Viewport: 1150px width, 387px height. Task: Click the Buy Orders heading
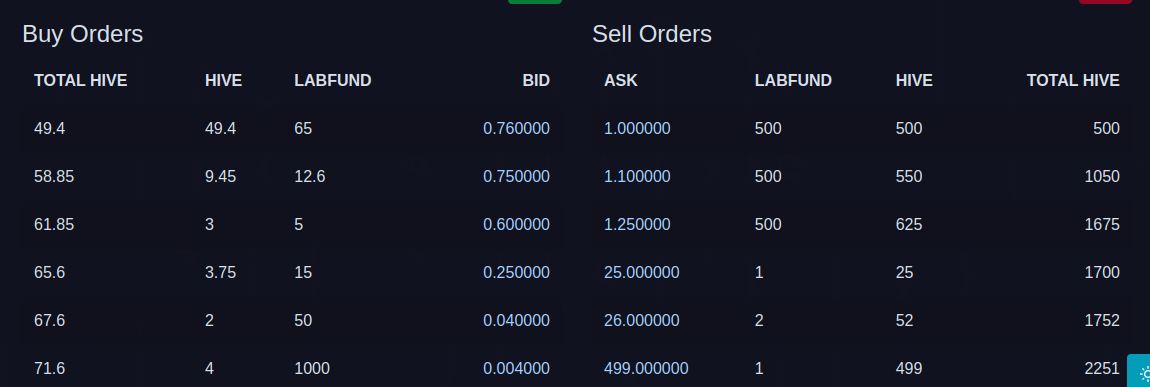(x=83, y=34)
